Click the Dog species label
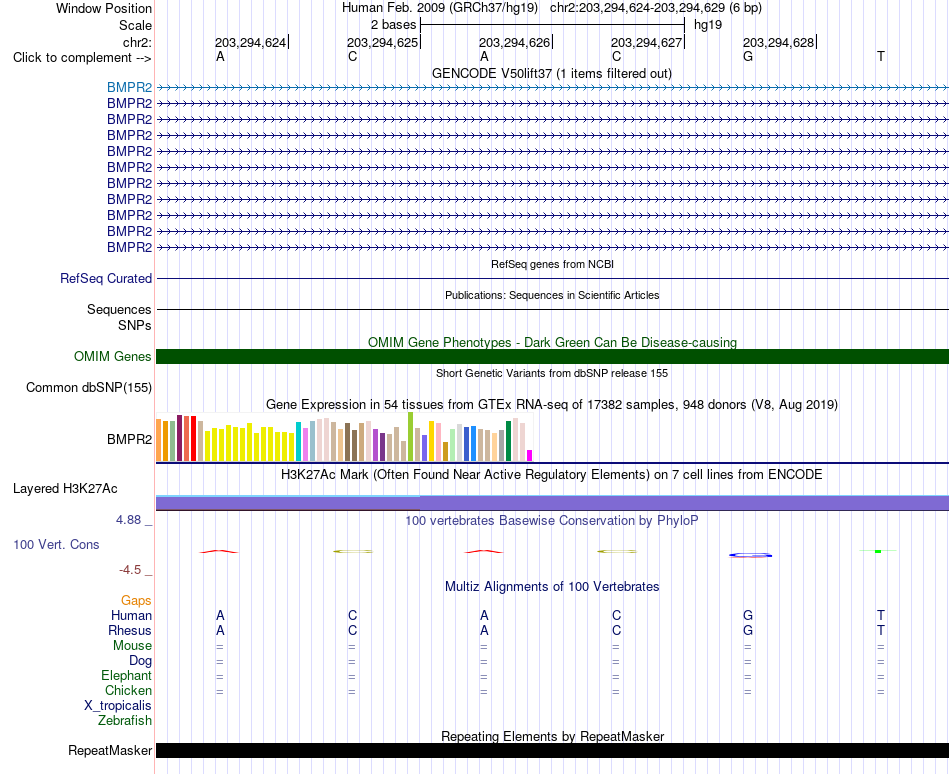The width and height of the screenshot is (950, 774). (140, 661)
